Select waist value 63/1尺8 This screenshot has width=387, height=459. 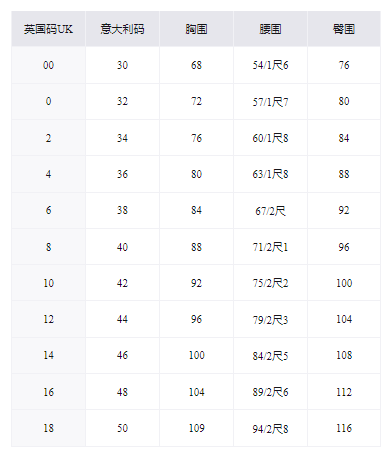point(270,174)
